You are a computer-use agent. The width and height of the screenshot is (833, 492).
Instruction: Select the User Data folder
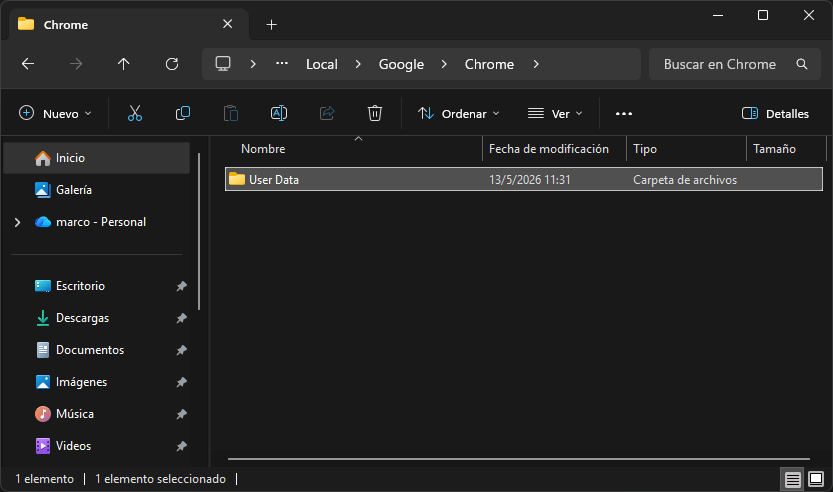524,180
